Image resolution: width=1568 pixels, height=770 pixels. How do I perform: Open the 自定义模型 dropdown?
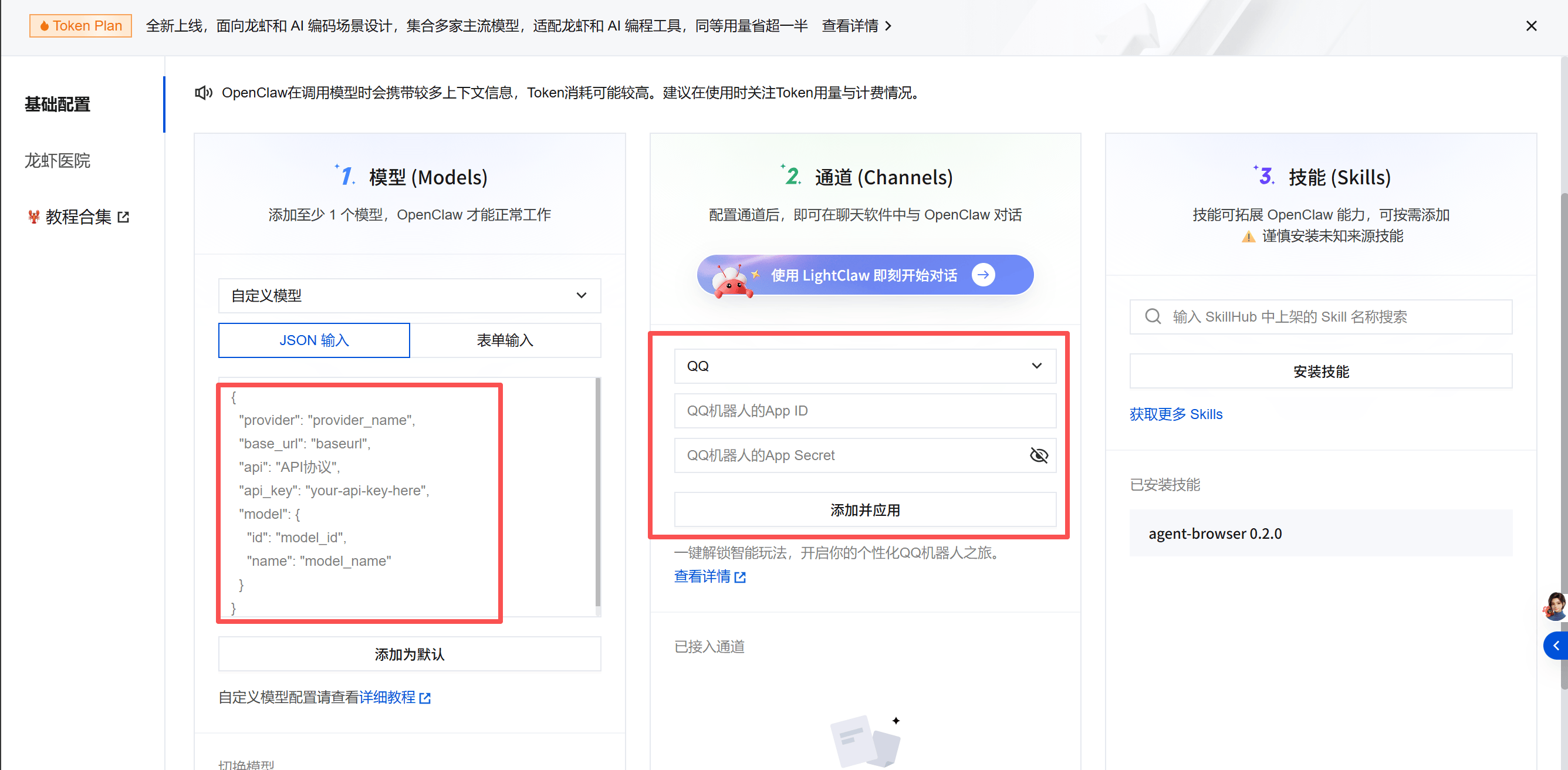(409, 296)
